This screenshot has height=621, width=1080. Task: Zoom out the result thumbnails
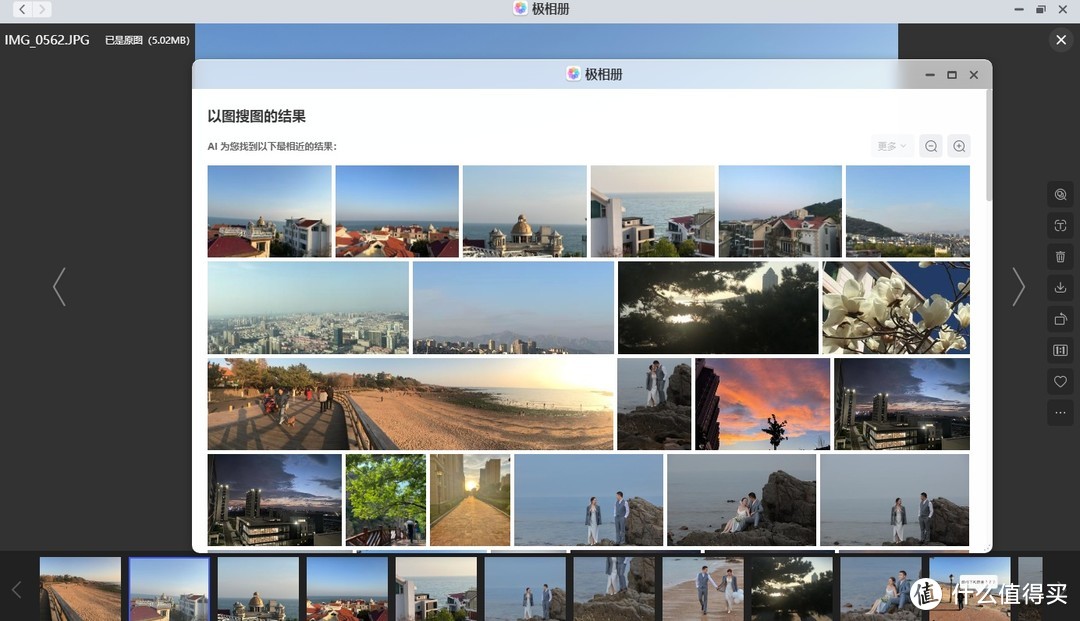point(931,146)
